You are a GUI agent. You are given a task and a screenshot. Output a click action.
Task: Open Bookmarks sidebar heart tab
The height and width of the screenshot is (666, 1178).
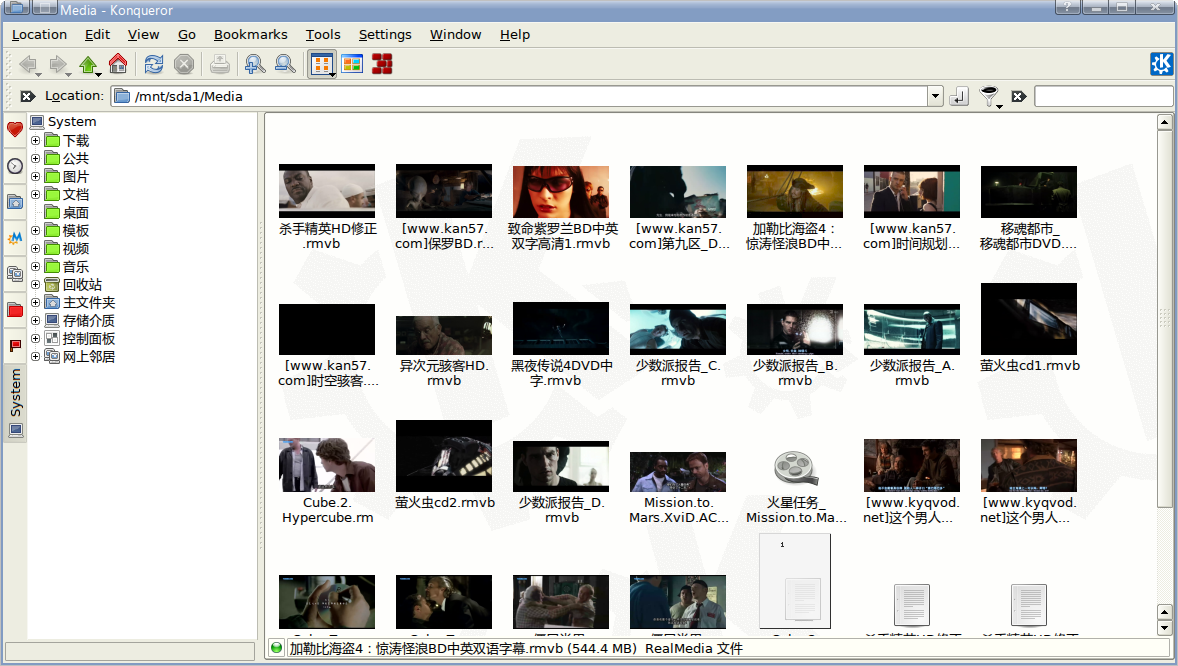coord(15,129)
